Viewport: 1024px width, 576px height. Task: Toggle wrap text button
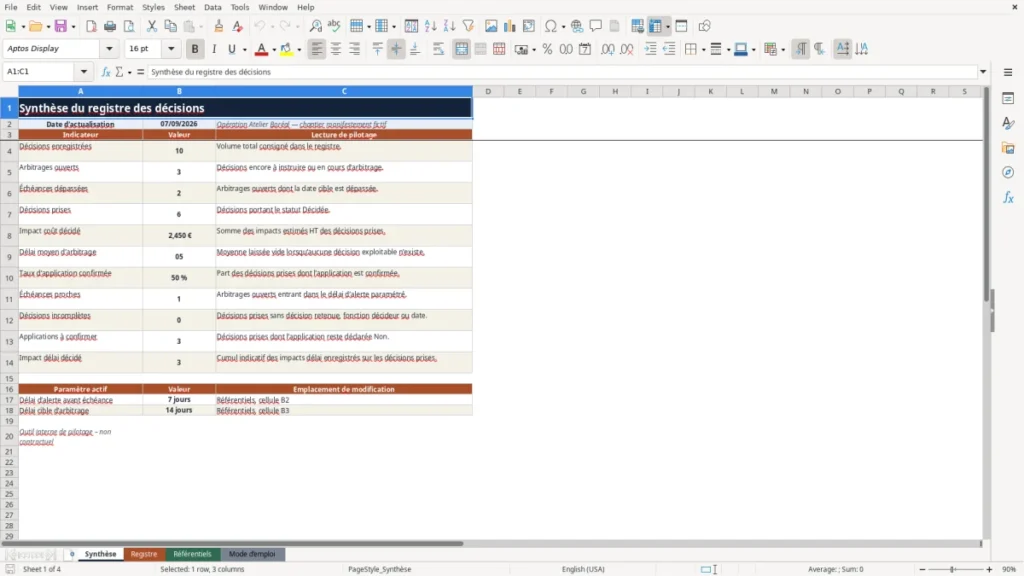(x=438, y=49)
